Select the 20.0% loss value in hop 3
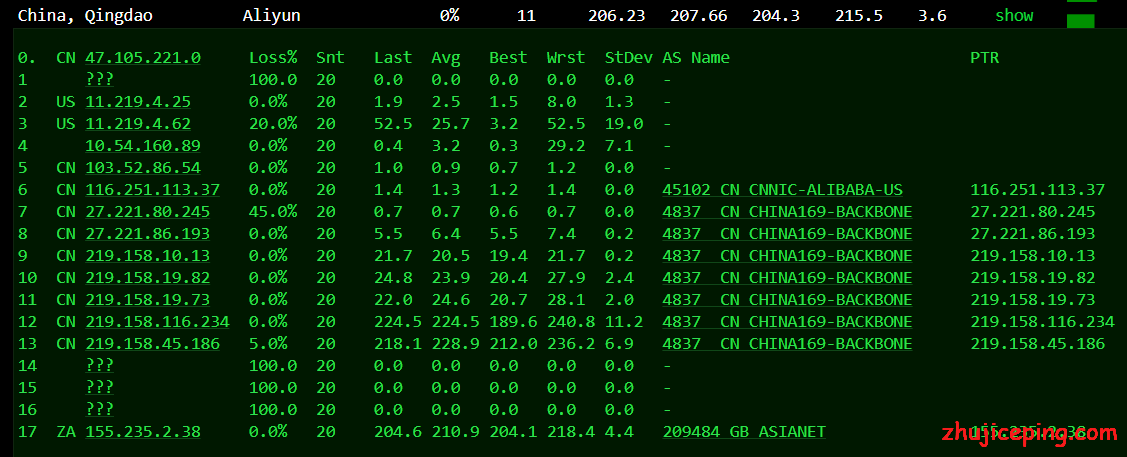1127x457 pixels. pos(273,124)
